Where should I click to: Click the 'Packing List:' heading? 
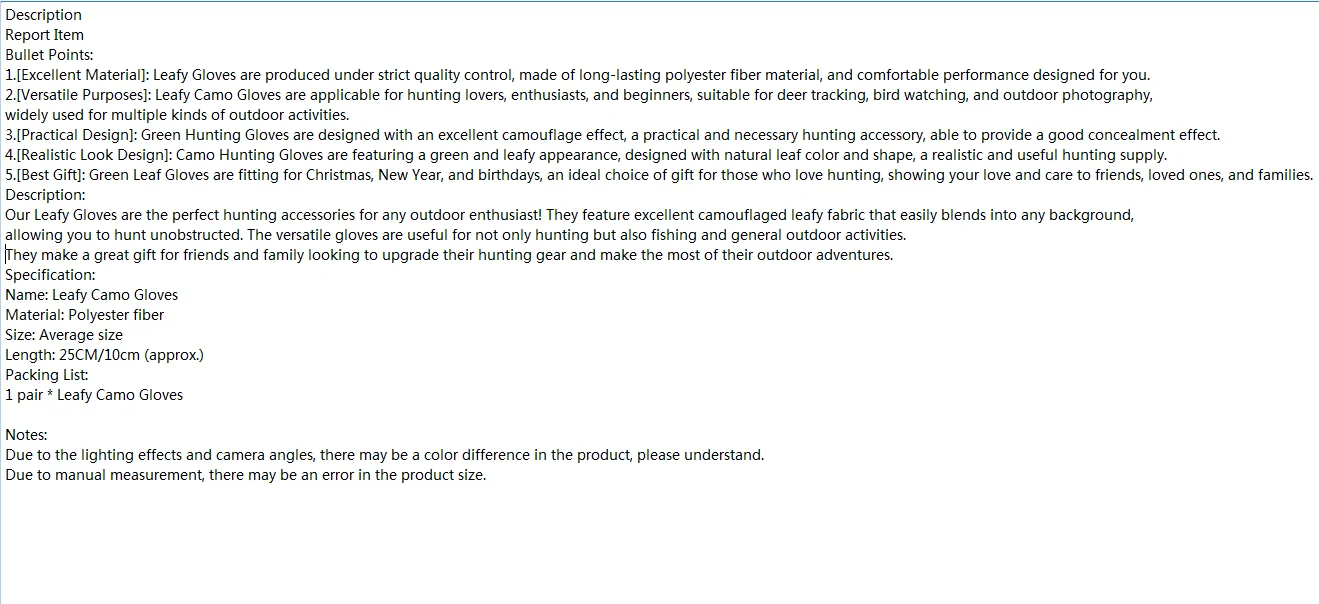(x=47, y=375)
